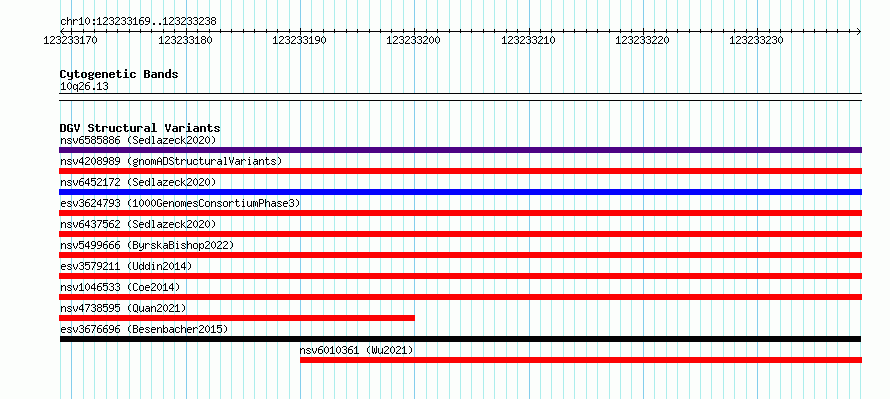Click the purple bar of nsv6585886
Image resolution: width=890 pixels, height=399 pixels.
tap(460, 150)
